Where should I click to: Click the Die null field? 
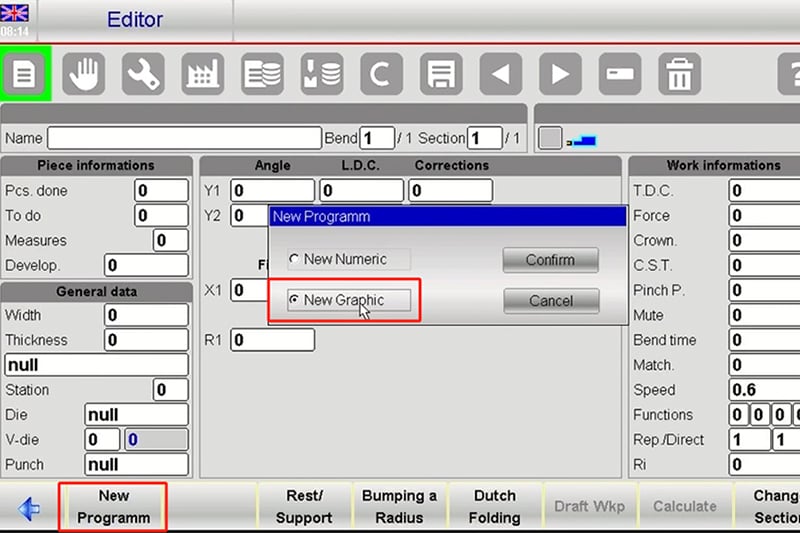136,415
